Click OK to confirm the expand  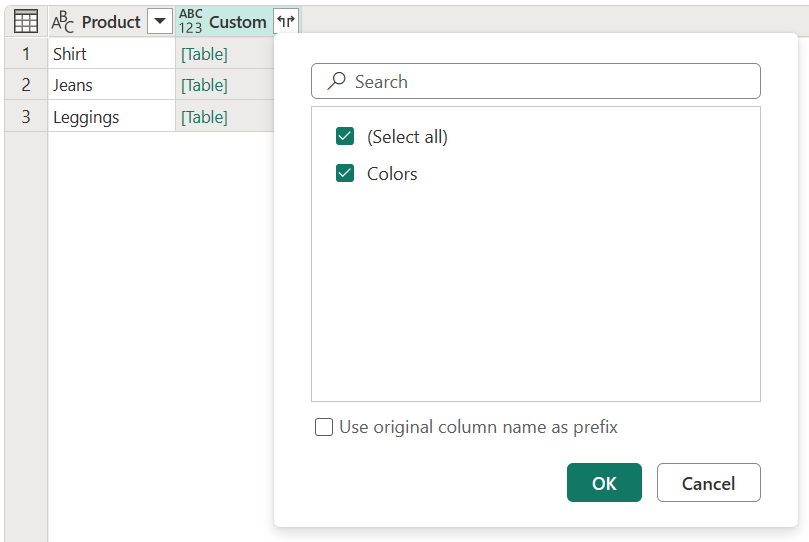tap(604, 483)
